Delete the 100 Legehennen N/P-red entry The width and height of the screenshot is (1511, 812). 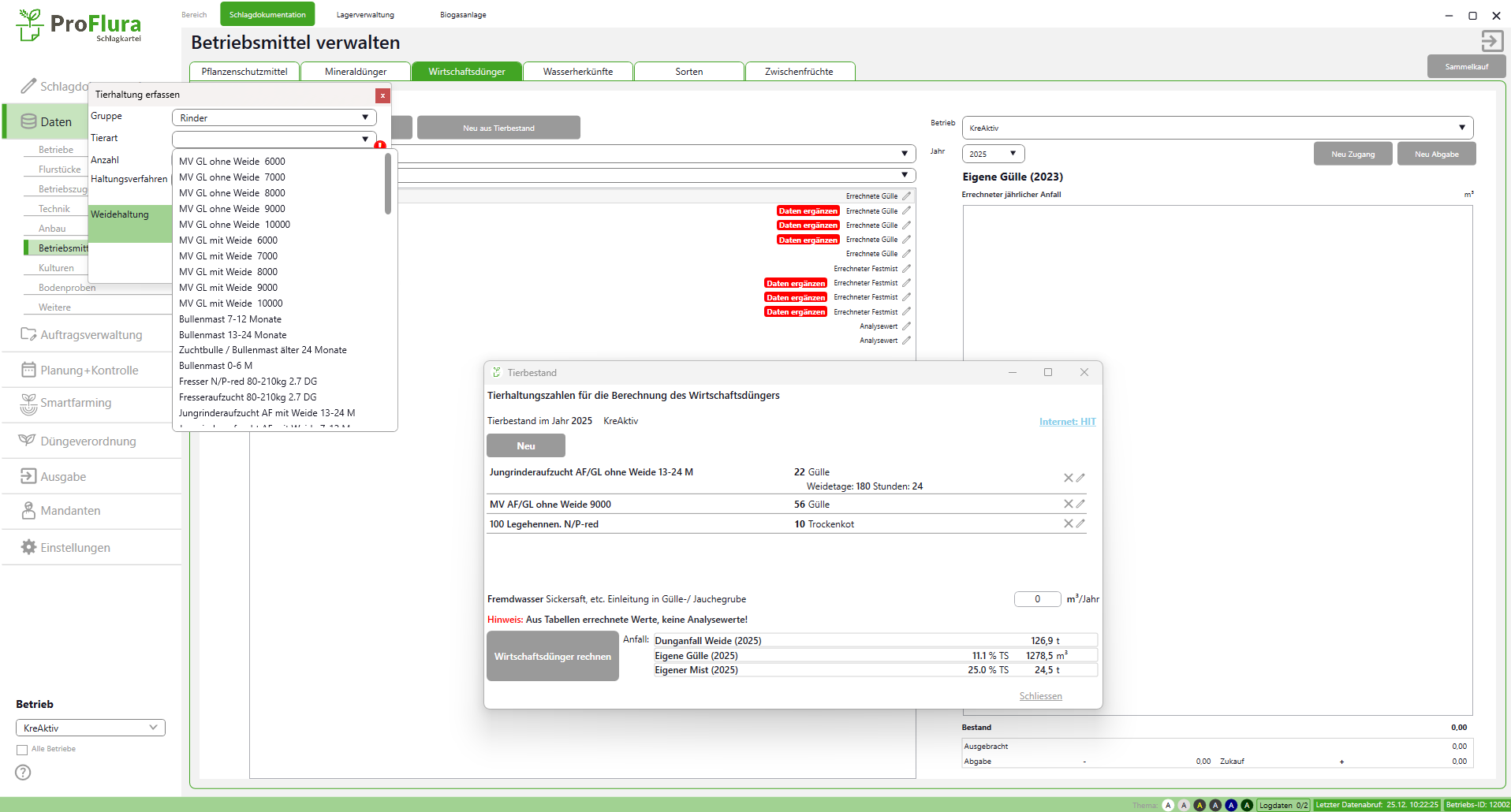1068,523
